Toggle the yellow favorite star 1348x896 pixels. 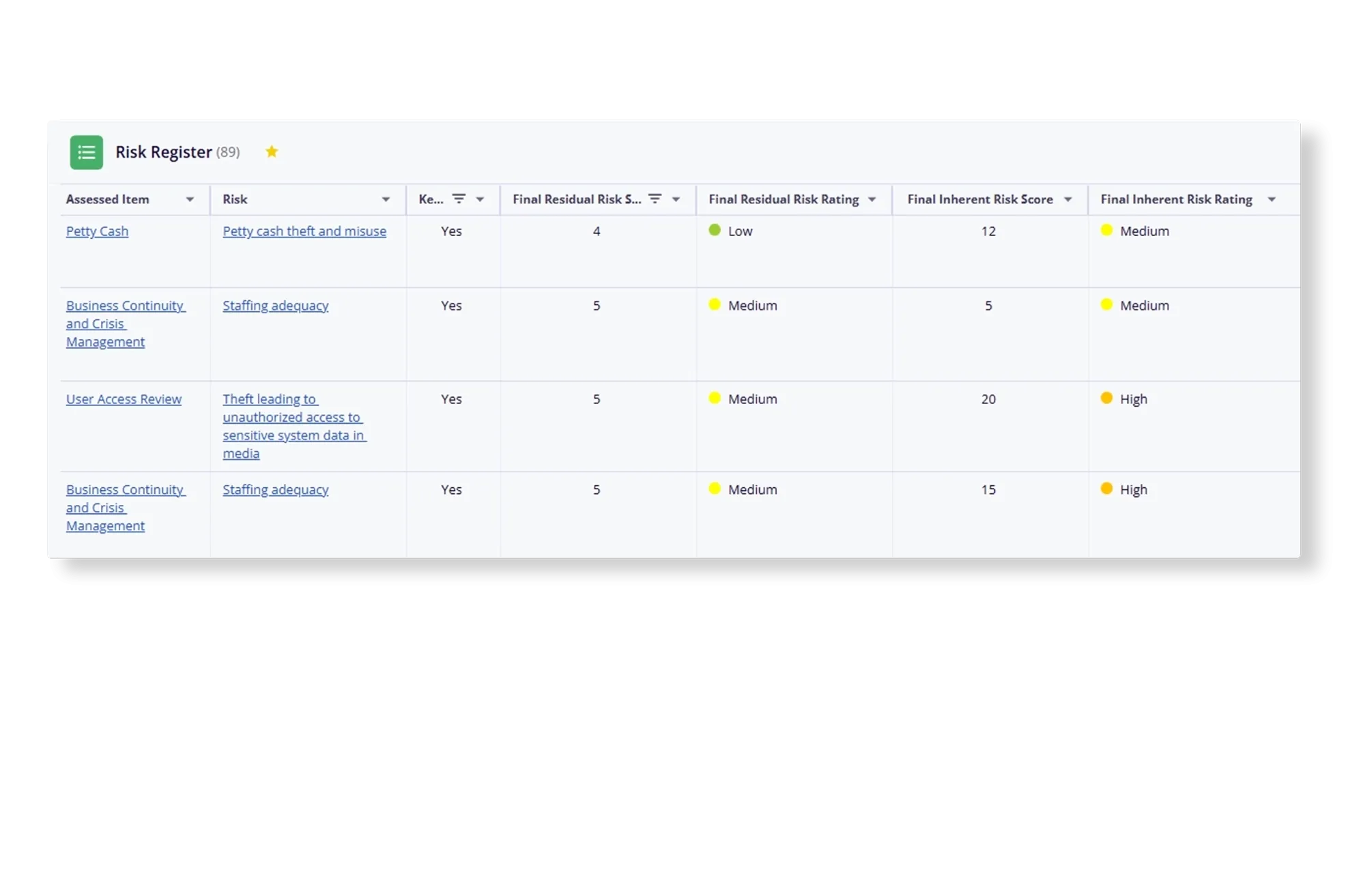272,151
